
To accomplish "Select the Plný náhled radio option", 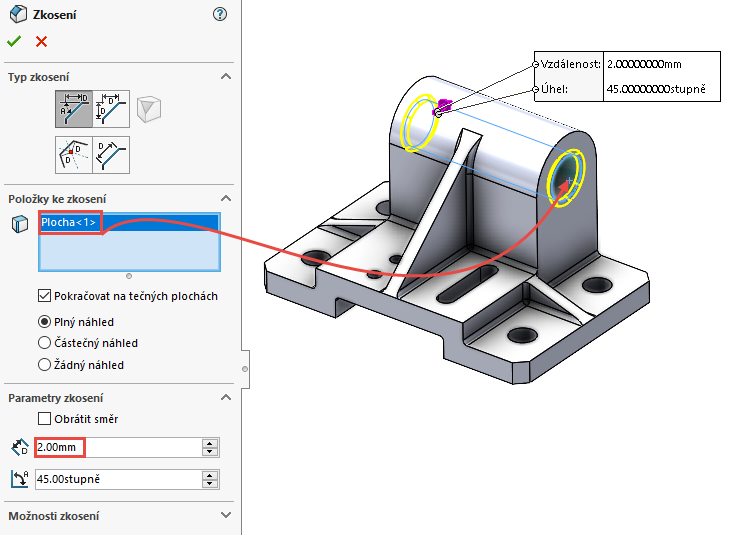I will coord(44,322).
